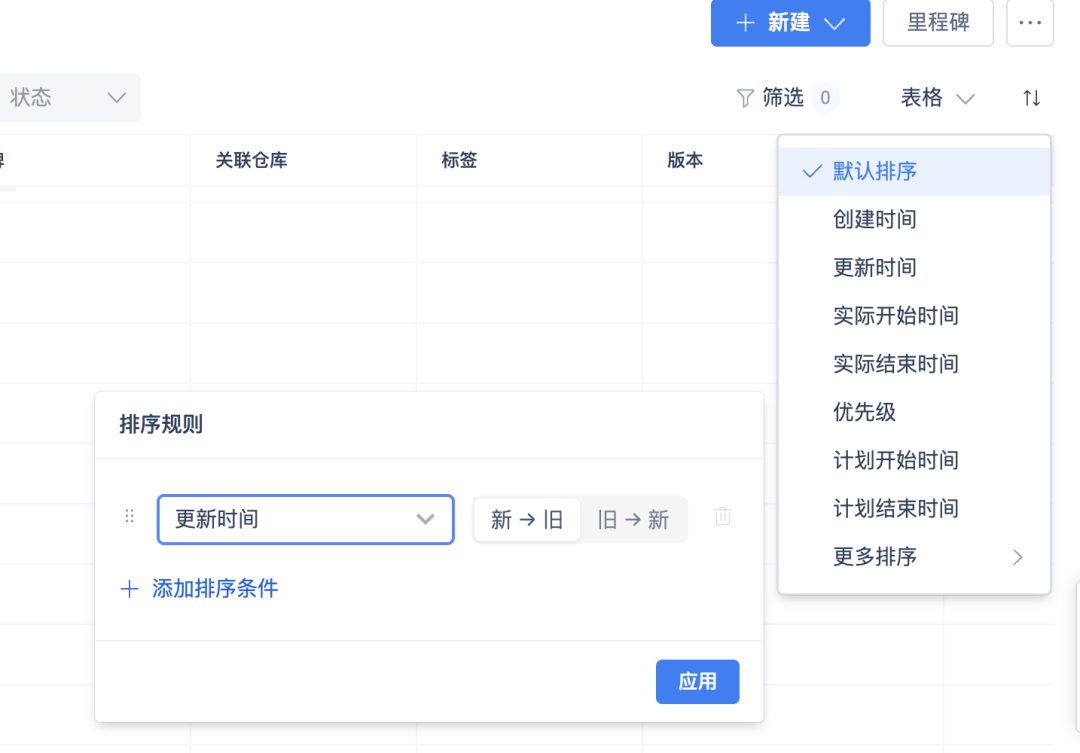Image resolution: width=1080 pixels, height=753 pixels.
Task: Click the 里程碑 button
Action: pos(938,23)
